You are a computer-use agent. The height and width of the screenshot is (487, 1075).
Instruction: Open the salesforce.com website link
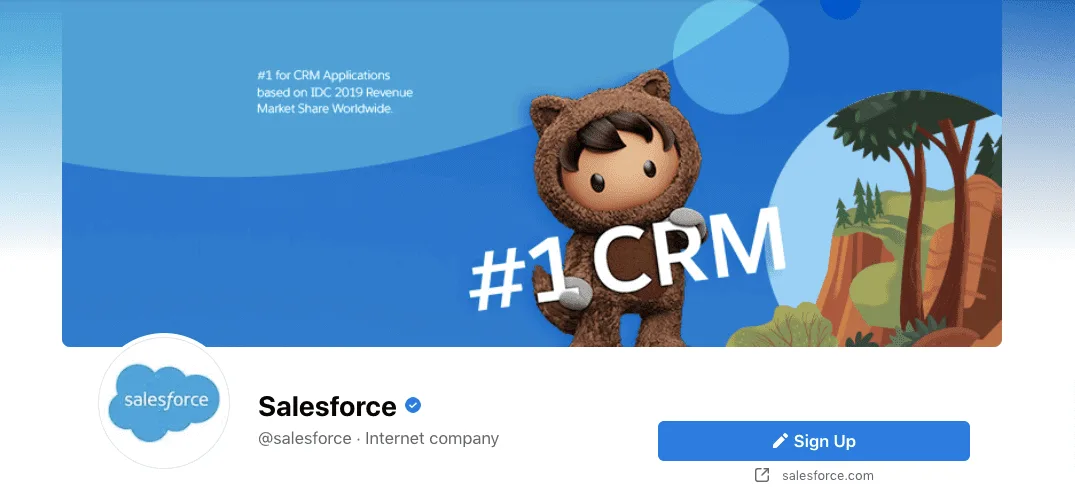coord(828,475)
